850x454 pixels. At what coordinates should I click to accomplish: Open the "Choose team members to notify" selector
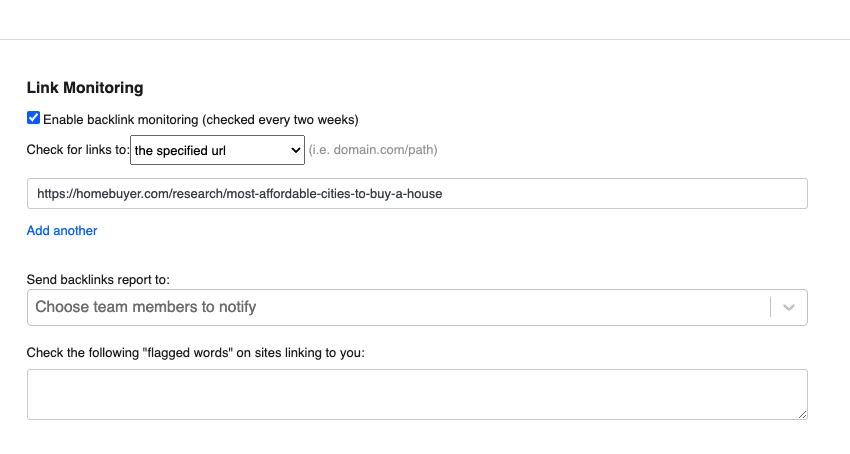coord(398,307)
